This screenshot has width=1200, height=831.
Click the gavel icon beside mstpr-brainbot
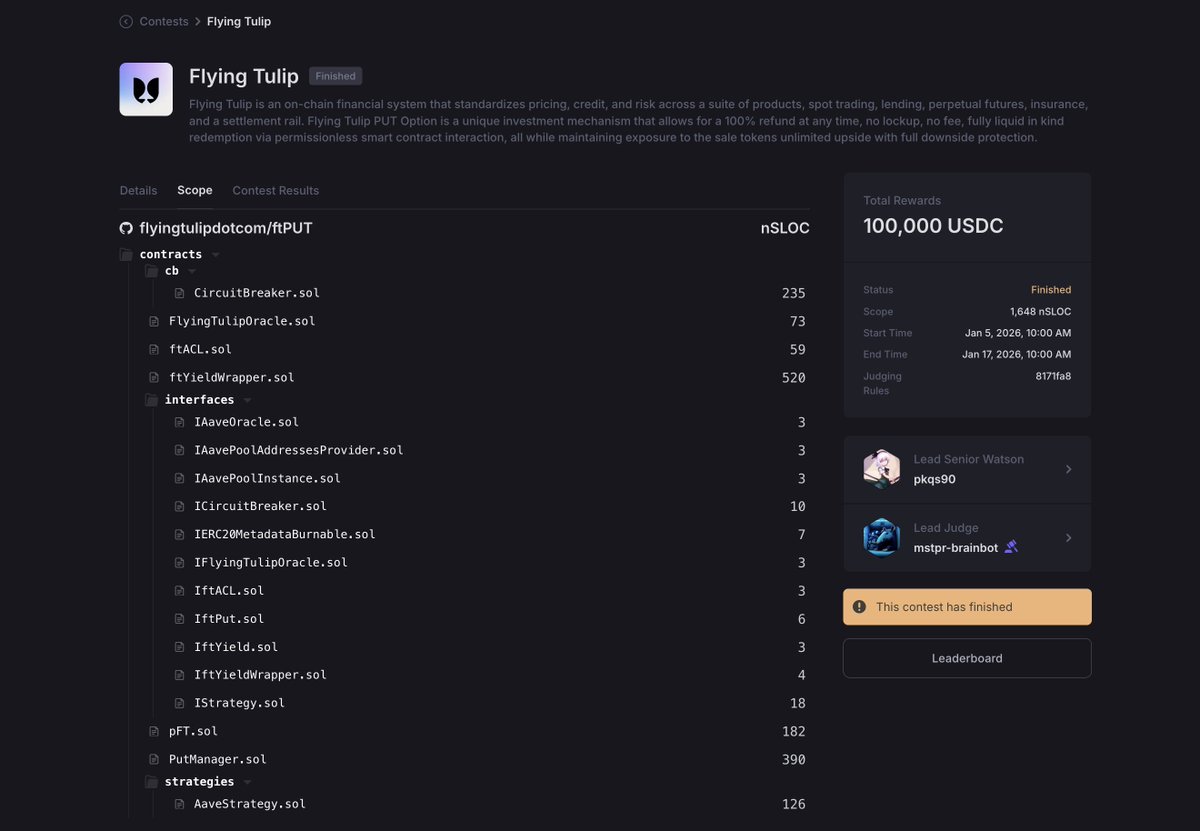(1011, 547)
